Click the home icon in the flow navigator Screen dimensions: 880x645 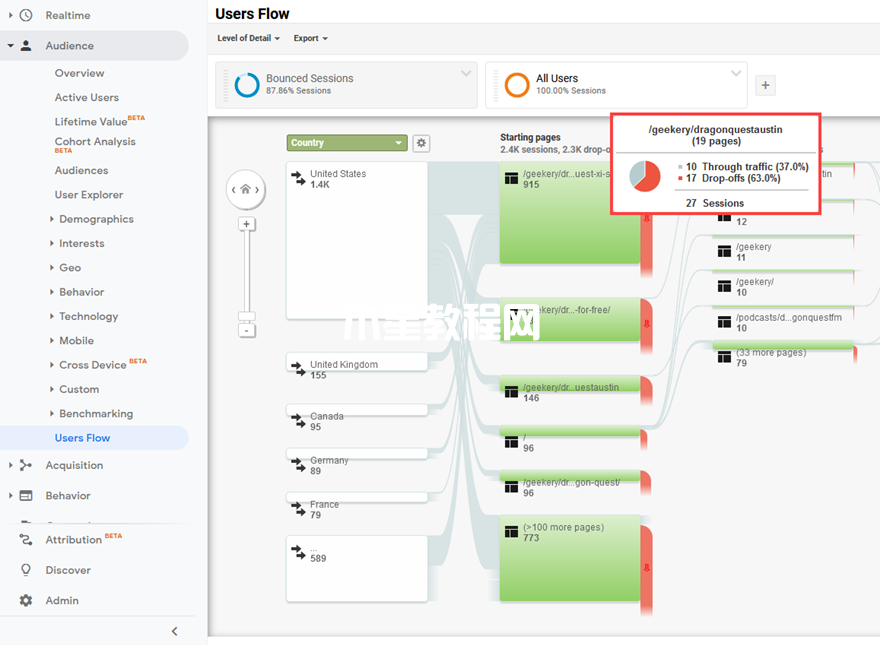tap(245, 189)
